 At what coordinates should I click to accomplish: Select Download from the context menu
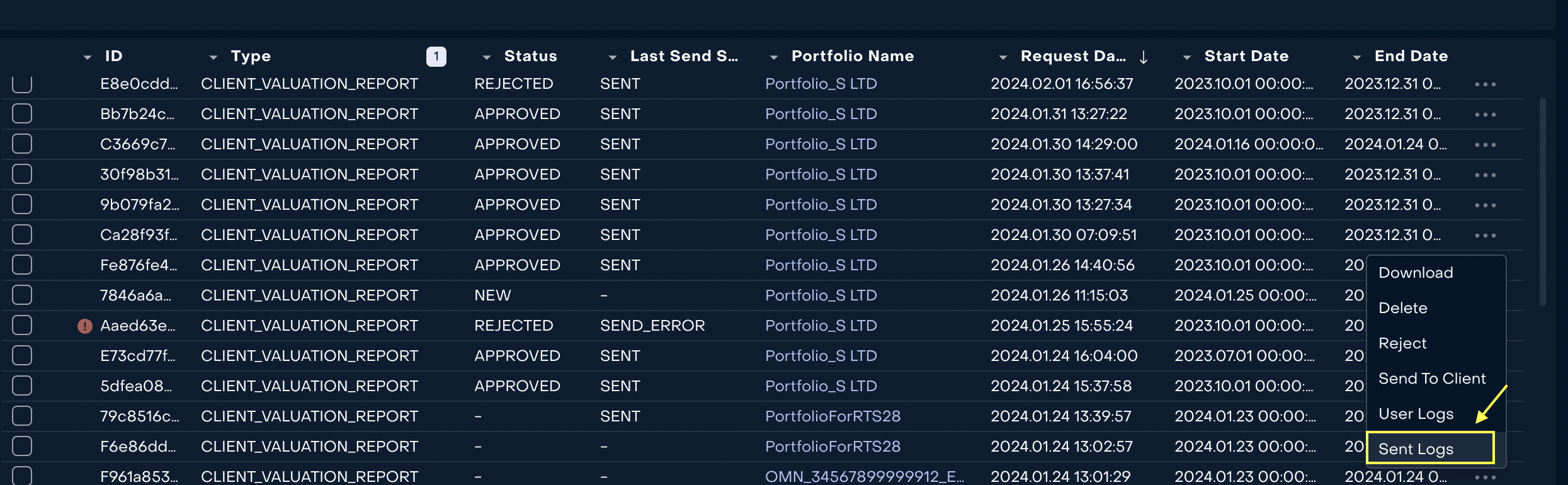(1415, 272)
